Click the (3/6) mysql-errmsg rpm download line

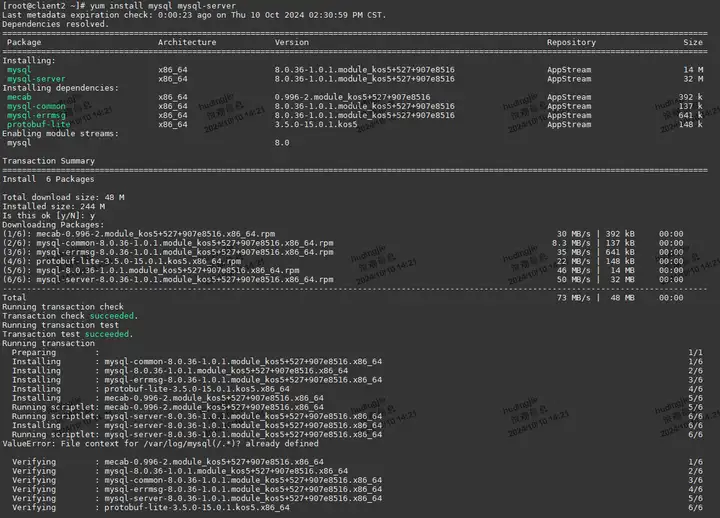168,252
